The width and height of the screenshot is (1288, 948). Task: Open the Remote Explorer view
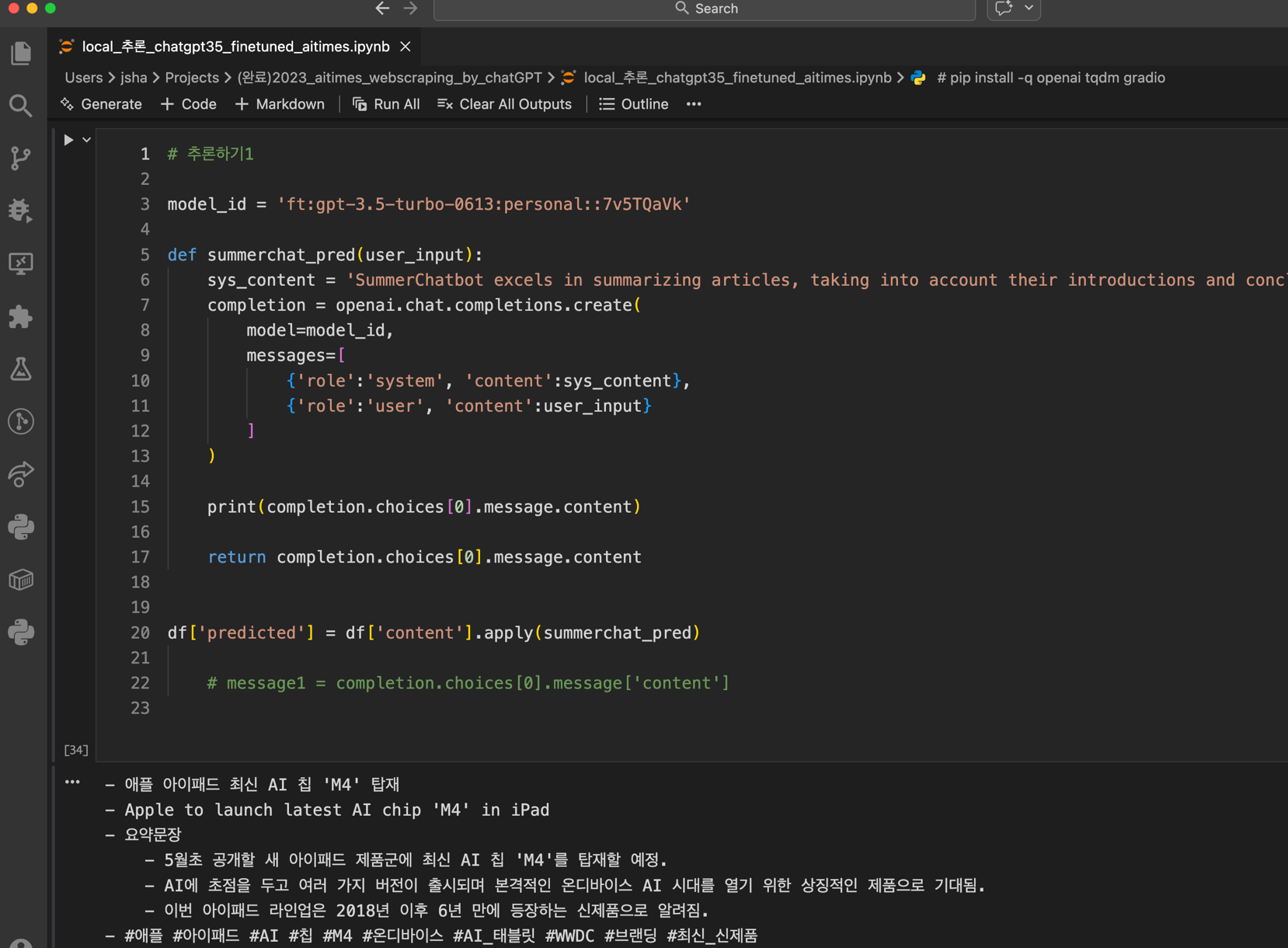click(x=21, y=263)
